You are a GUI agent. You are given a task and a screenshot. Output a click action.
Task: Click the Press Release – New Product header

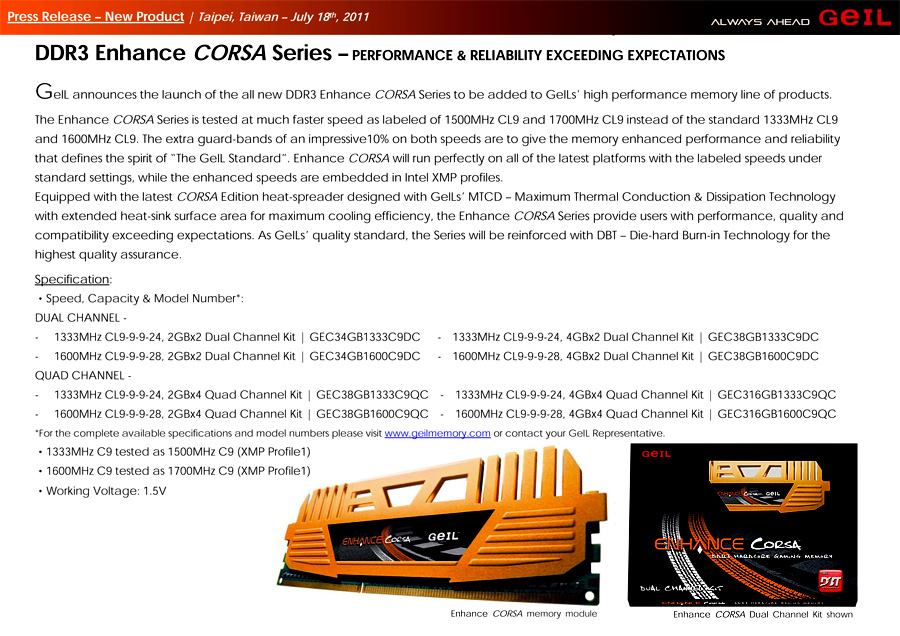[x=95, y=17]
